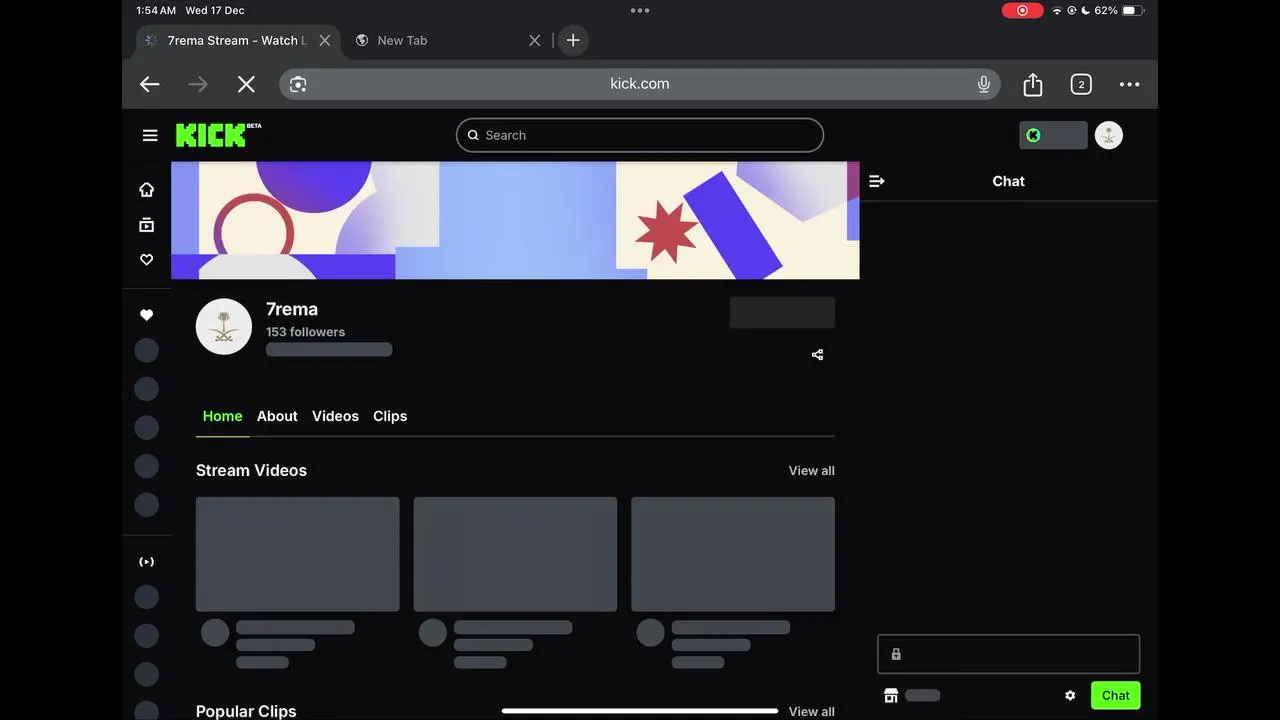Open the third stream video thumbnail
The image size is (1280, 720).
click(733, 554)
